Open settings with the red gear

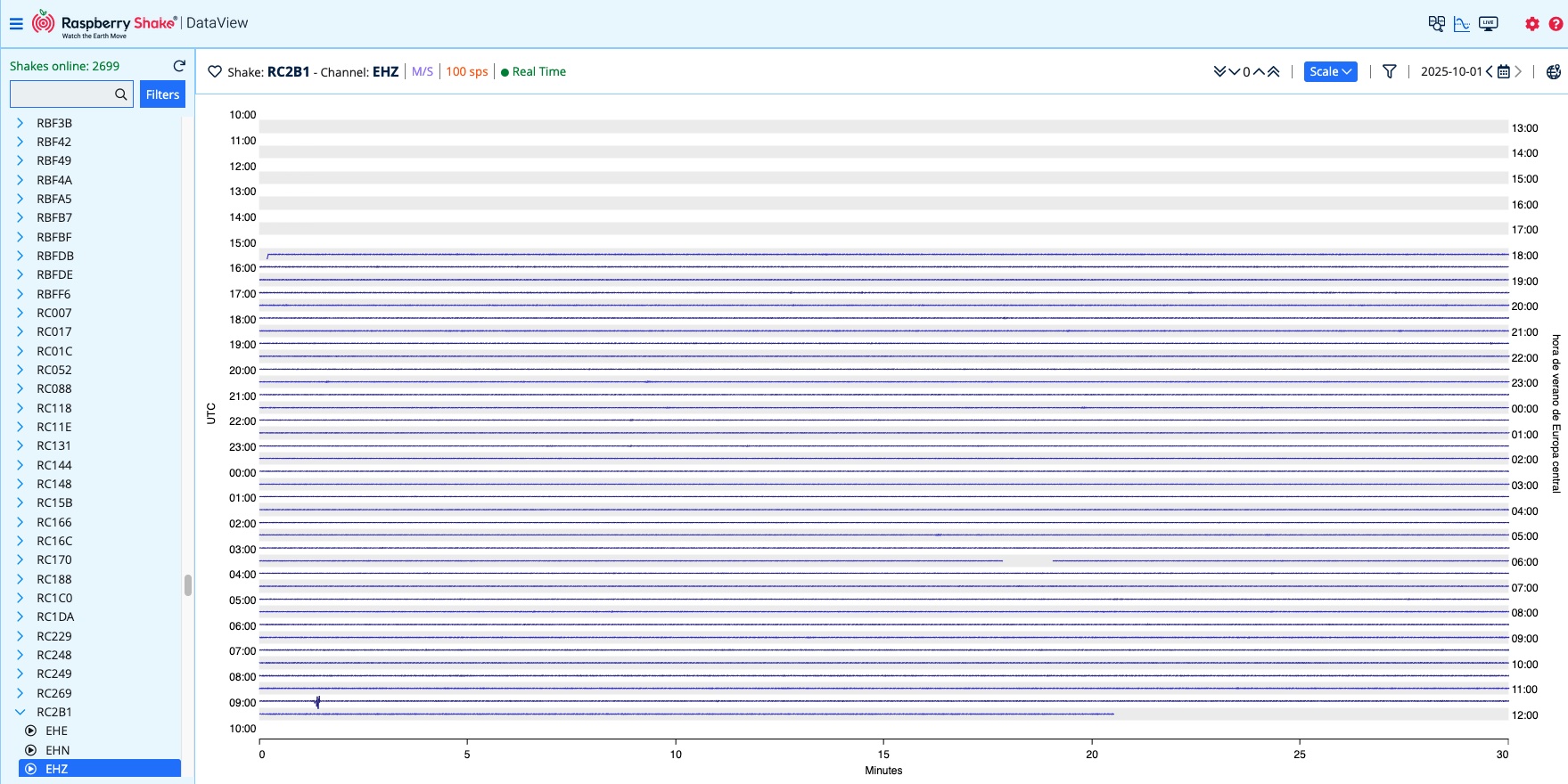[x=1532, y=24]
